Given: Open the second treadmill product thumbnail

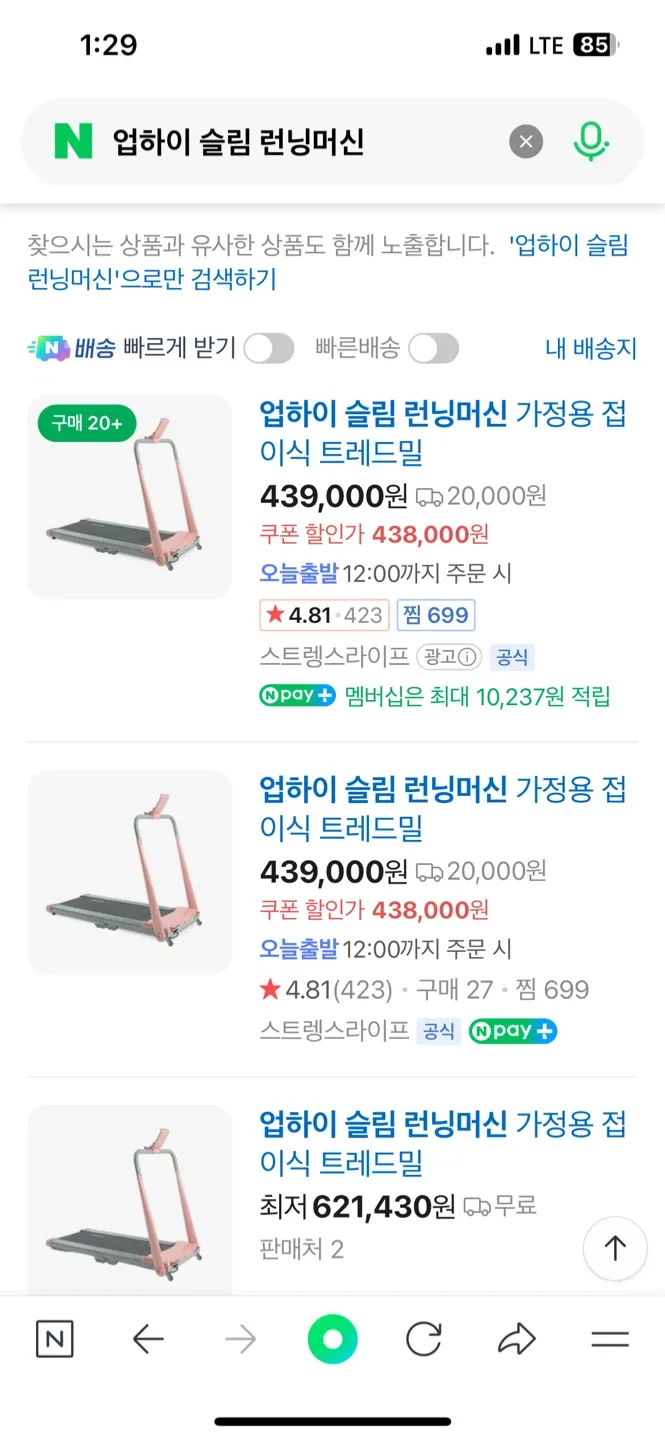Looking at the screenshot, I should 130,872.
